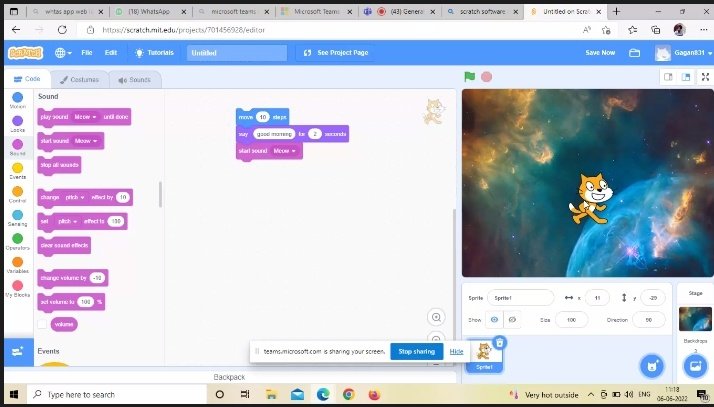Tick the volume reporter checkbox
This screenshot has height=407, width=714.
(42, 324)
